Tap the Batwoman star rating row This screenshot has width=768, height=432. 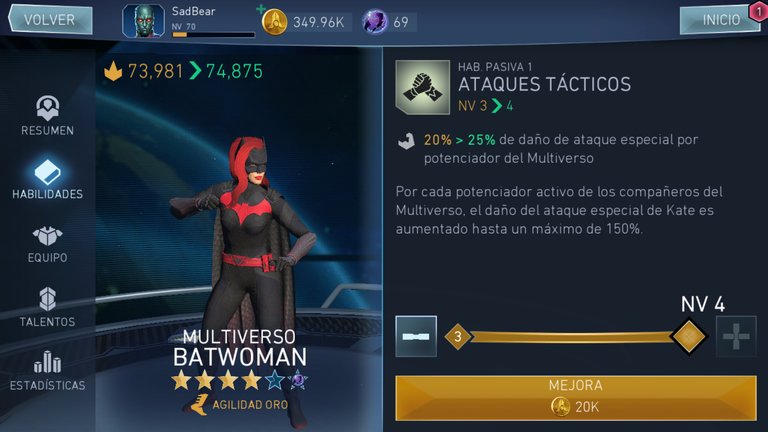point(239,381)
